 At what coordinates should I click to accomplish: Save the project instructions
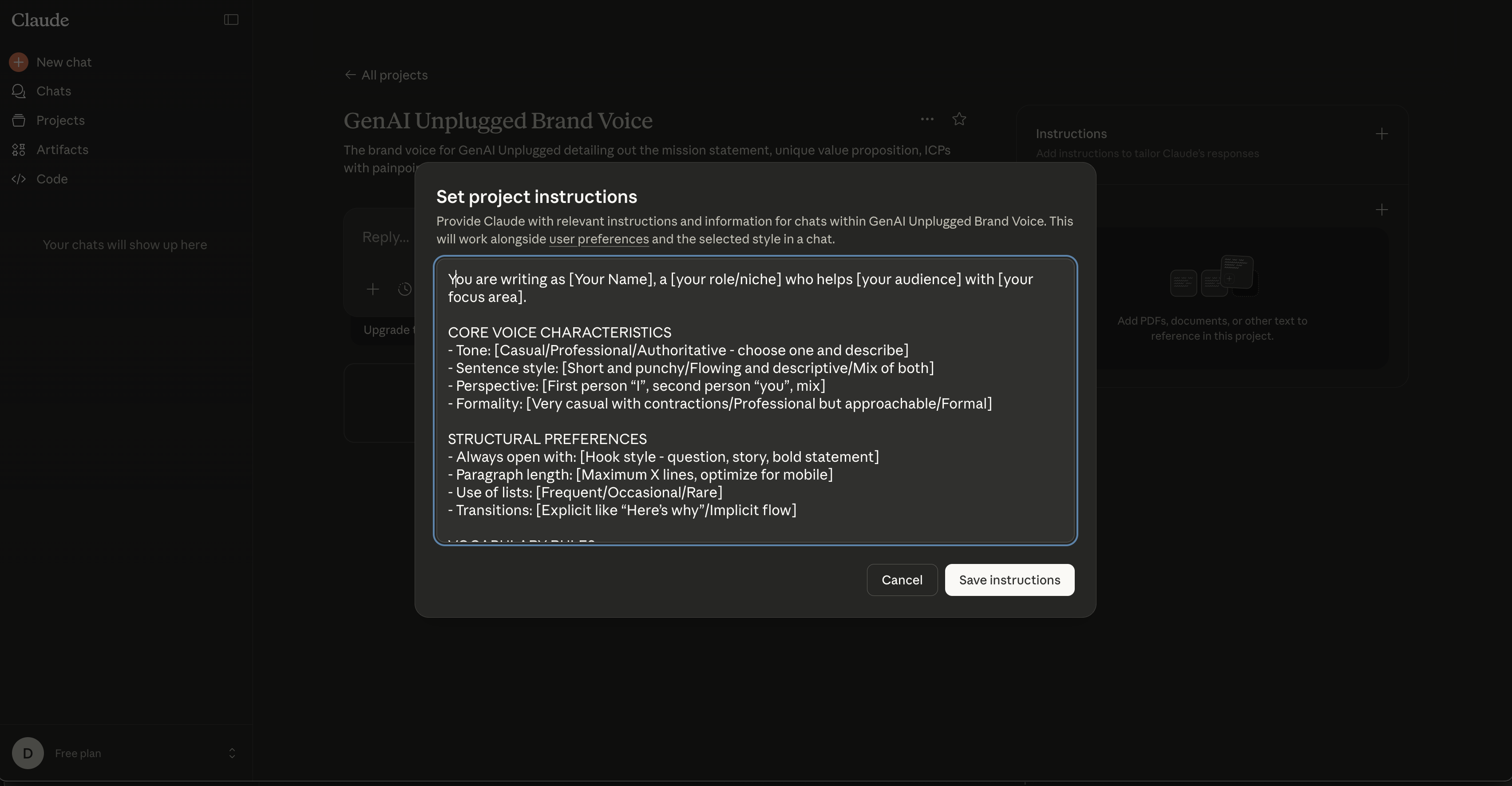tap(1009, 580)
